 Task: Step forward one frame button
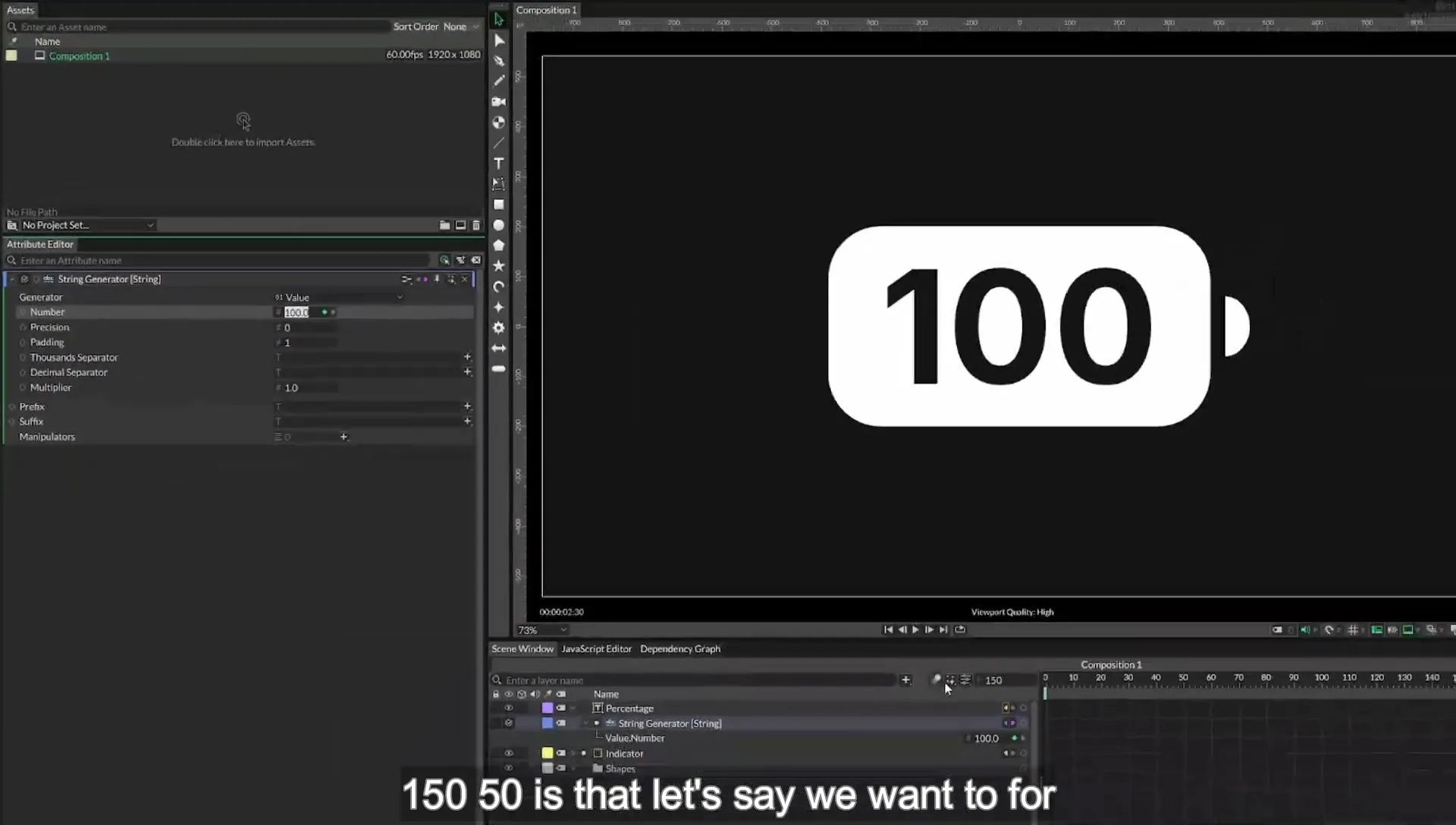pos(929,629)
